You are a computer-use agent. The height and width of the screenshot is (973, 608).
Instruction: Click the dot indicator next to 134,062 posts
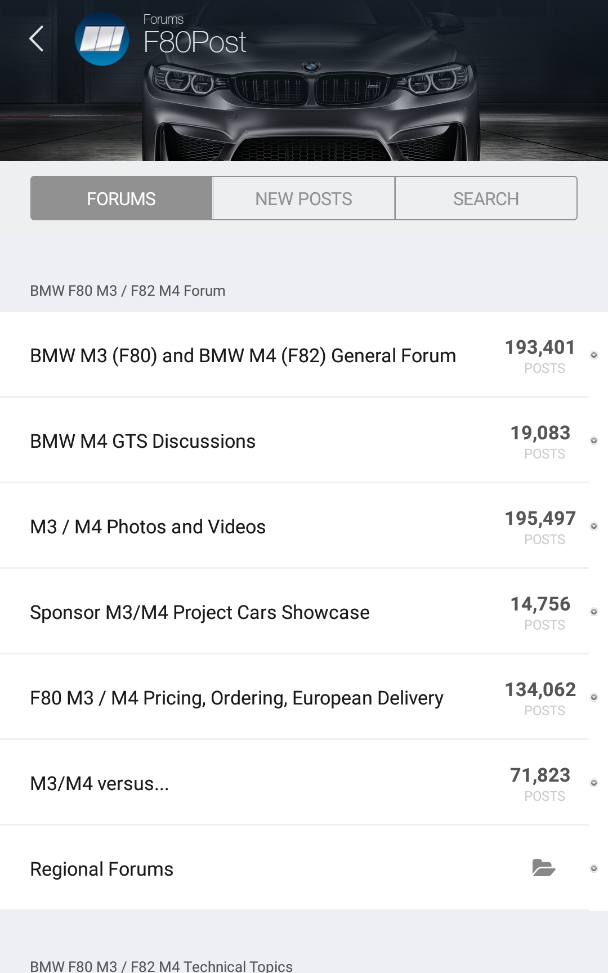[x=594, y=697]
